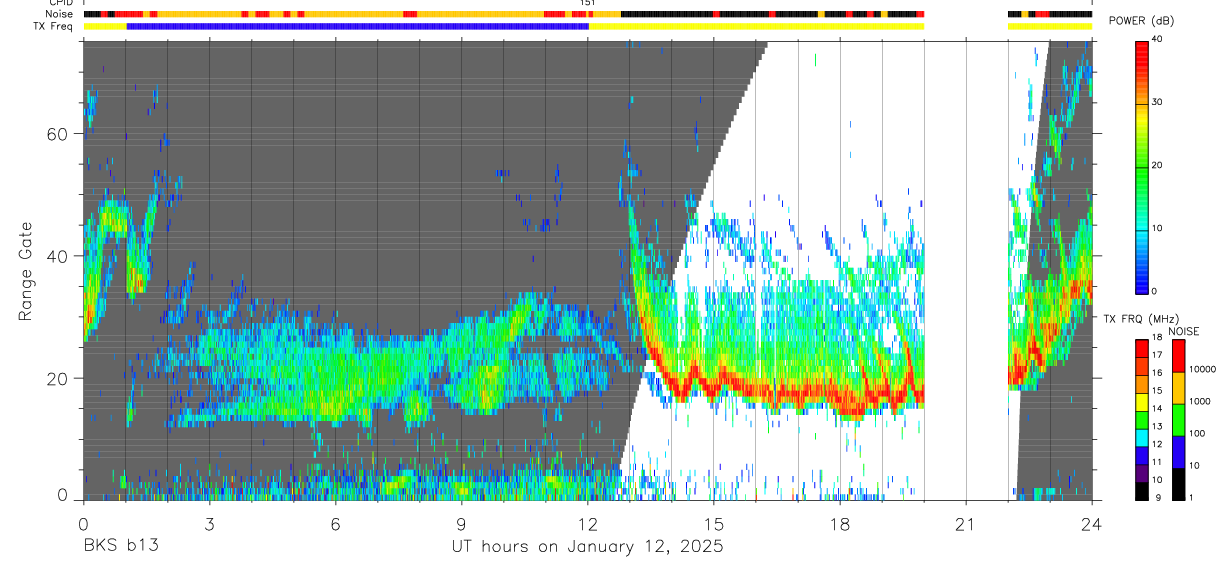Click the x-axis tick label '9'
Viewport: 1228px width, 567px height.
[x=461, y=523]
